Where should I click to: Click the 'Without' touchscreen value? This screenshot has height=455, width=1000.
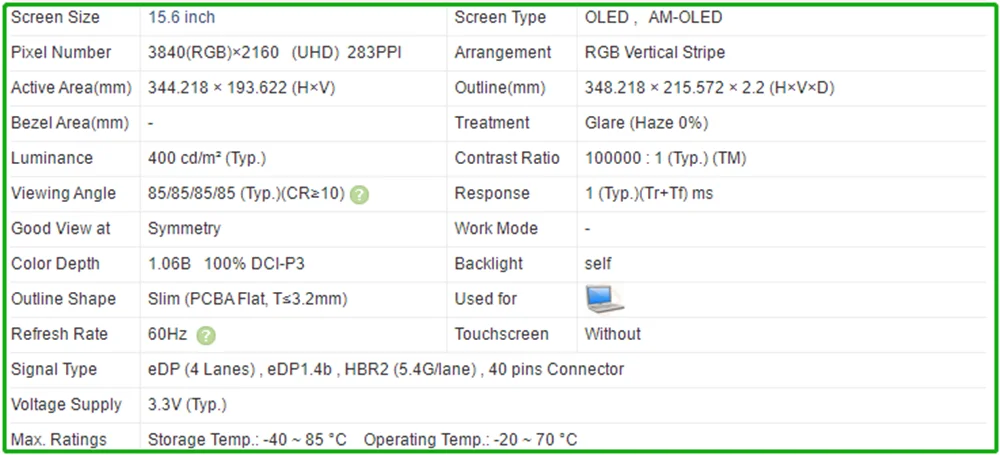[612, 334]
